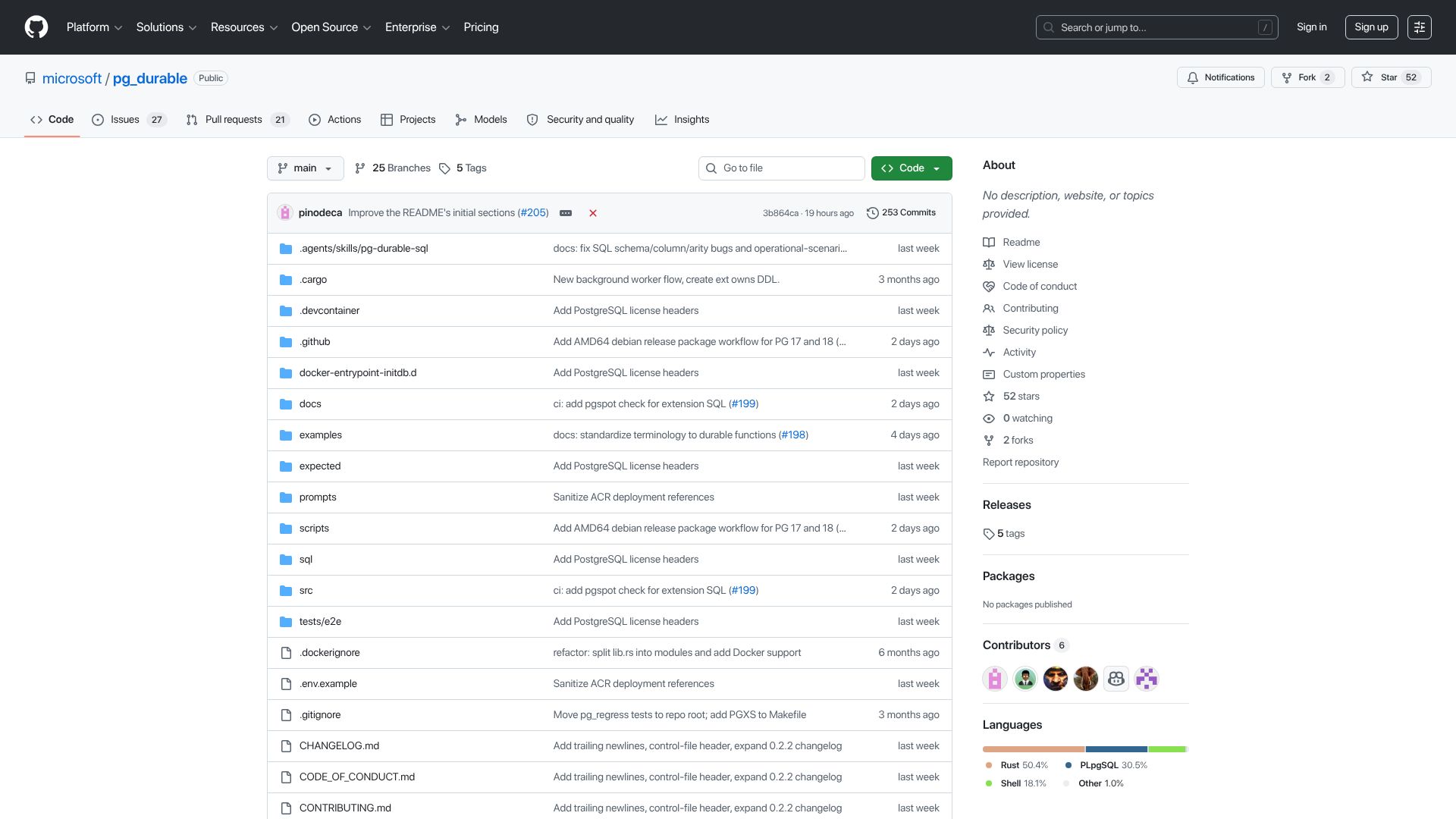Click the Sign in link
The width and height of the screenshot is (1456, 819).
coord(1311,27)
